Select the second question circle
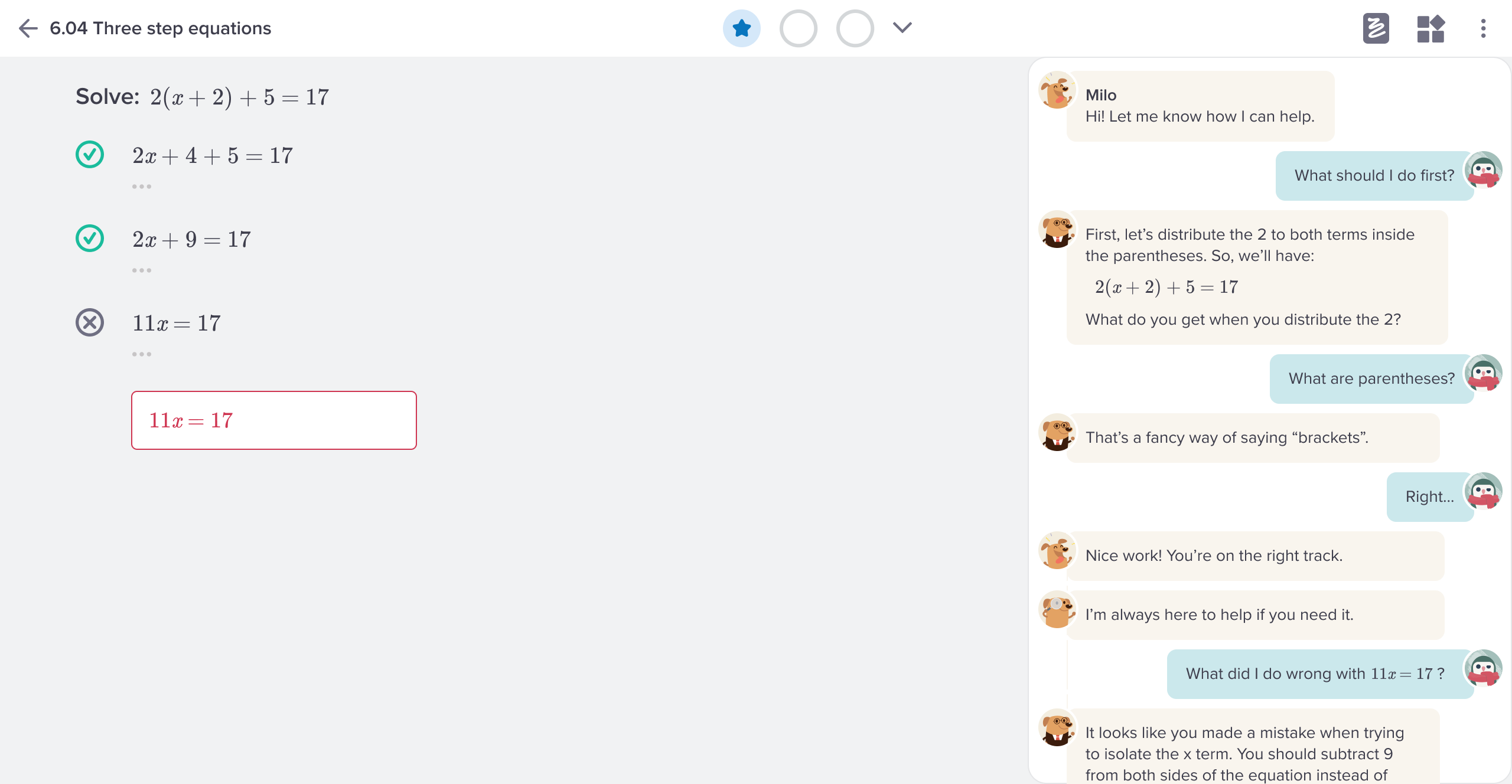 tap(798, 28)
